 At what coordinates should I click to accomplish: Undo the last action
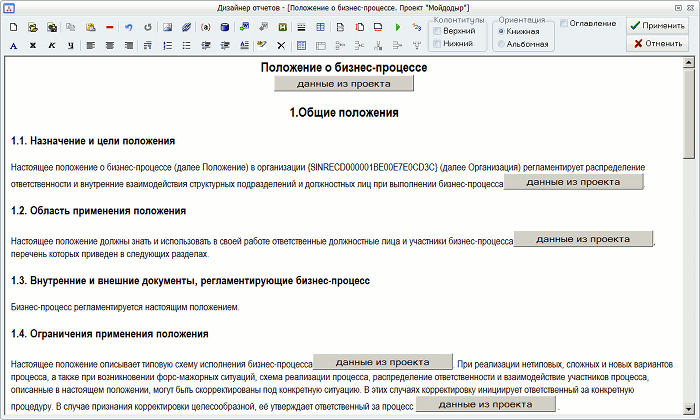coord(129,27)
